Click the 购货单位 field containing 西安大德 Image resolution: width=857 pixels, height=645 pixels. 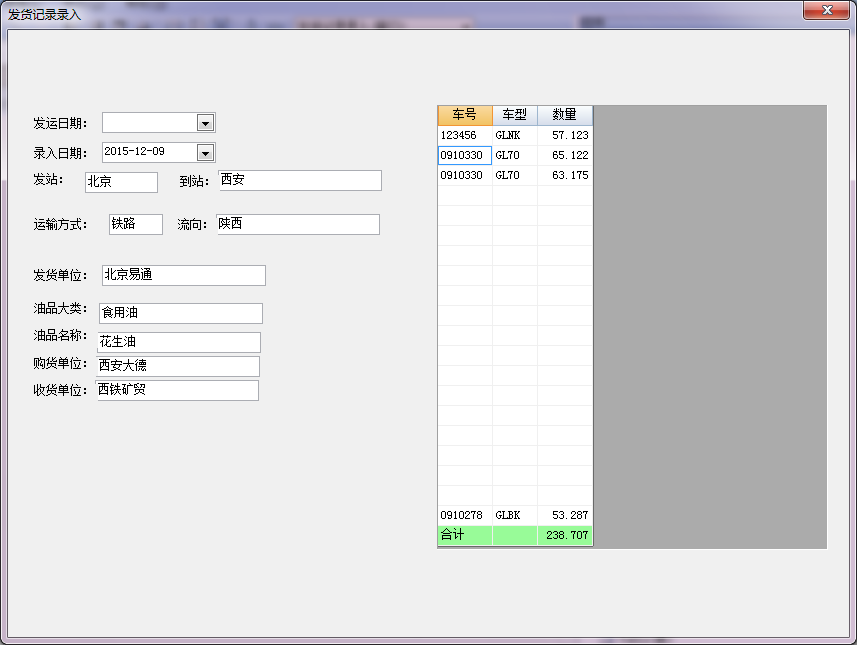pos(178,366)
